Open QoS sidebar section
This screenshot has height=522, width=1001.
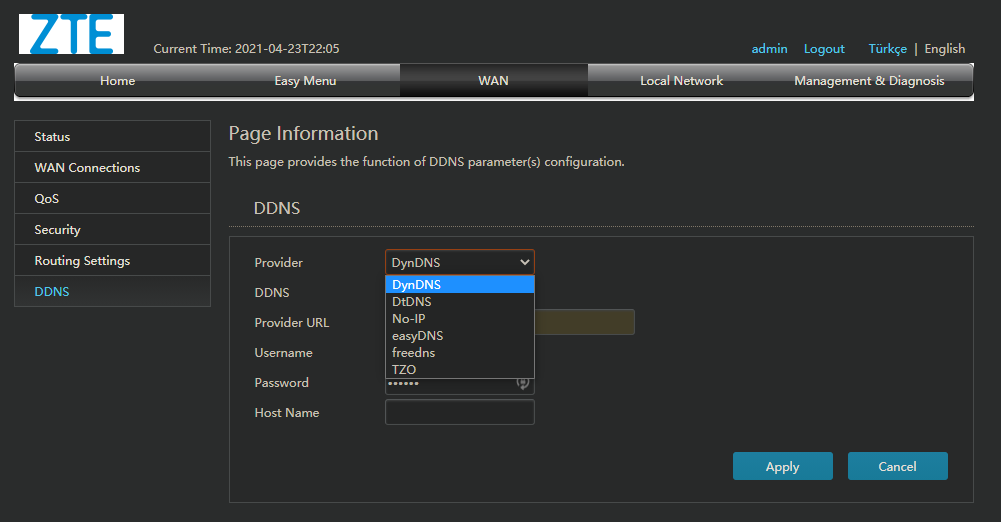(x=47, y=199)
